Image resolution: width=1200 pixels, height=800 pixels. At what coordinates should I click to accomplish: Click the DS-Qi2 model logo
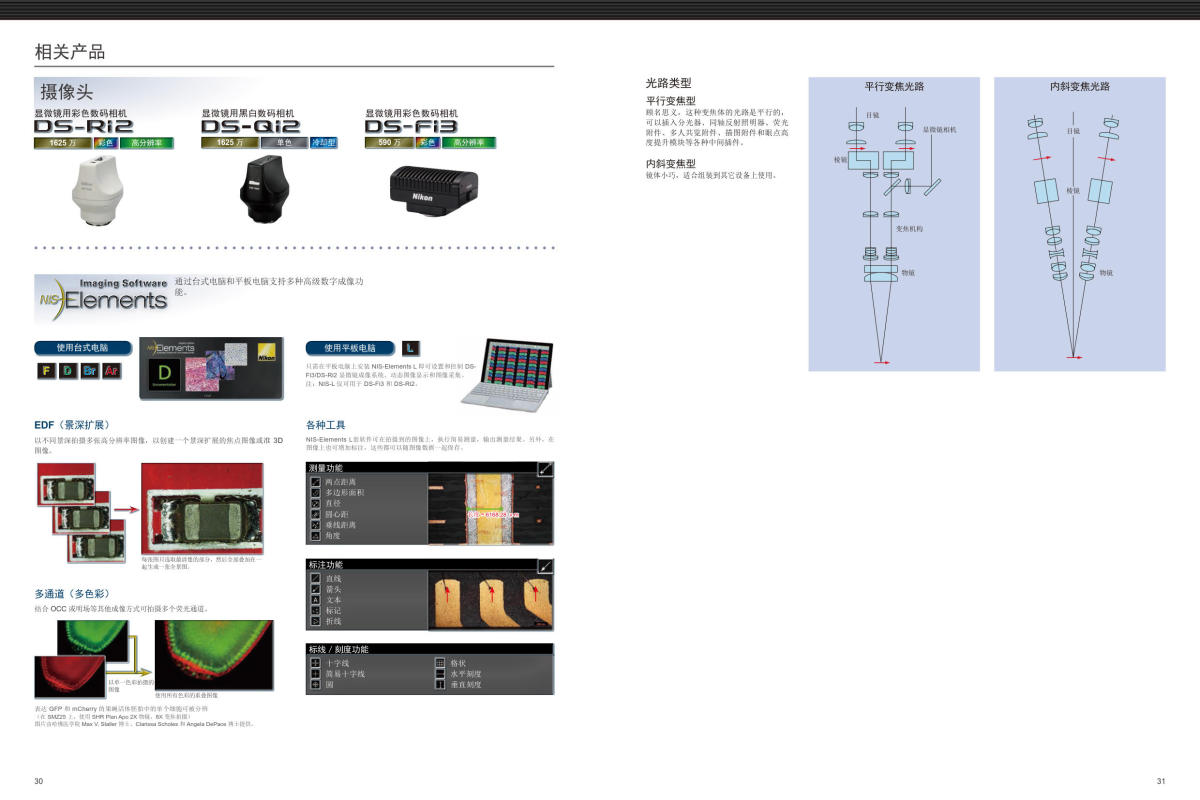coord(250,127)
